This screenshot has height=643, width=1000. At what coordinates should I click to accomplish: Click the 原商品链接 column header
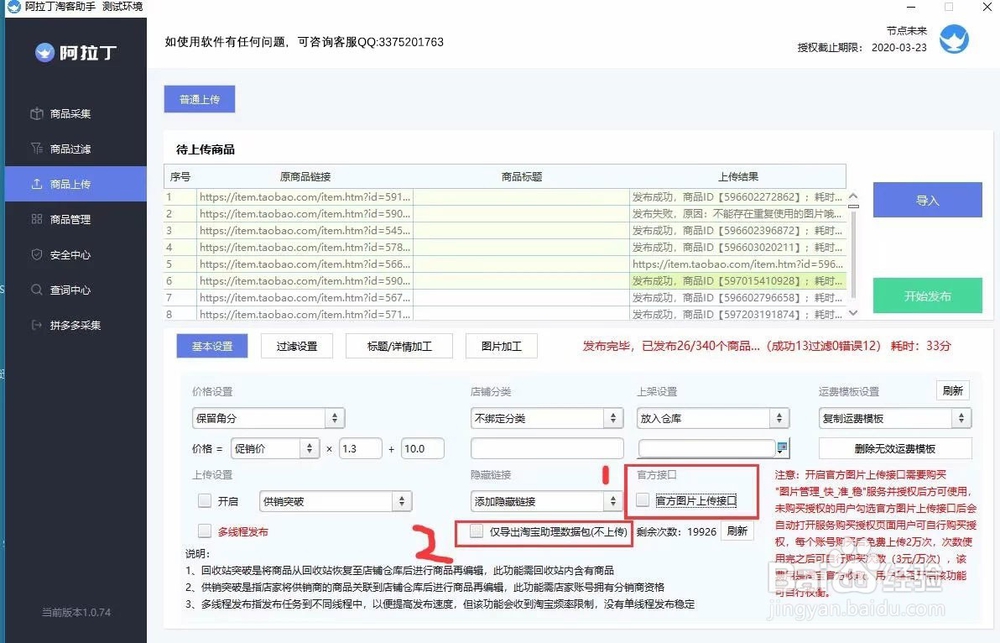[305, 177]
